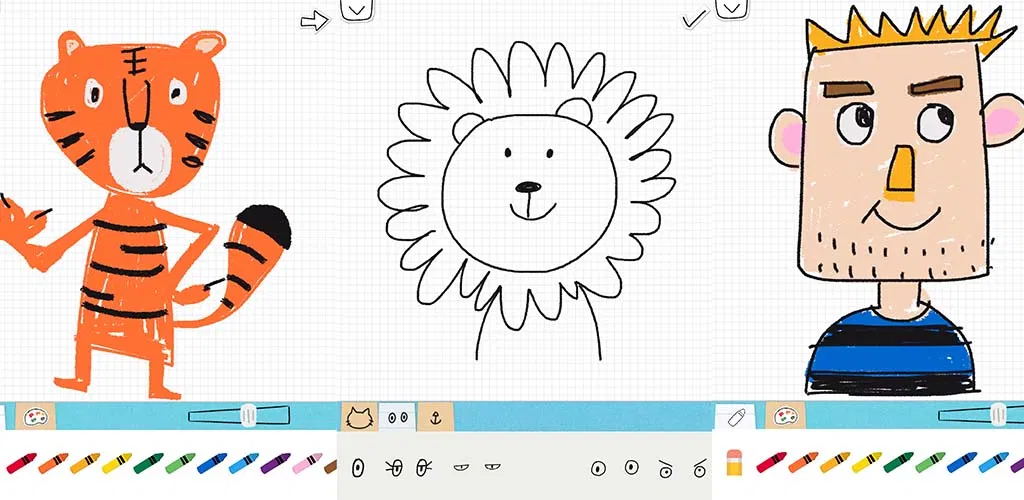
Task: Select the dark green crayon in the tiger panel
Action: click(x=148, y=463)
